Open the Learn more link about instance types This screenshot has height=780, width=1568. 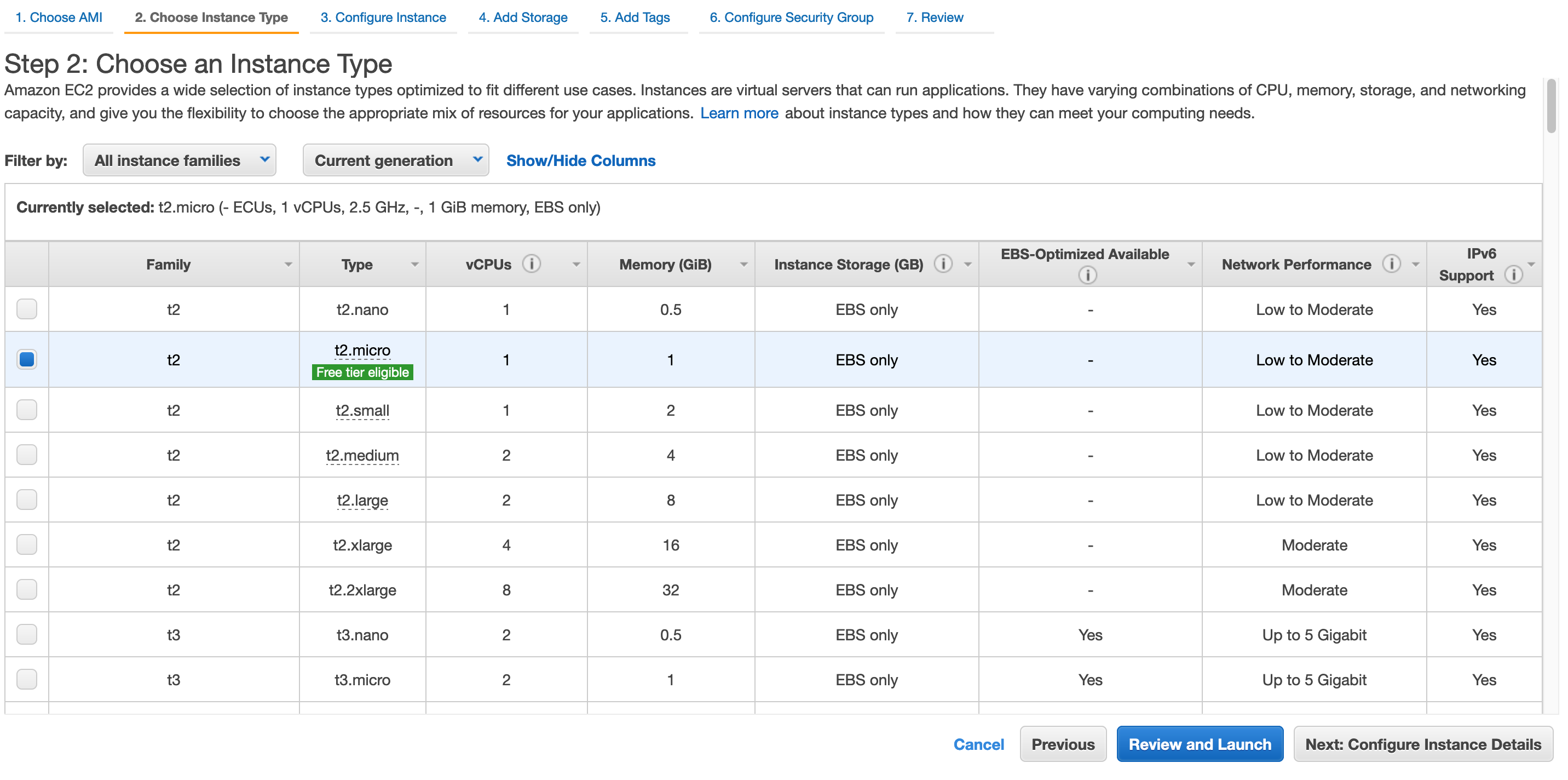coord(739,113)
